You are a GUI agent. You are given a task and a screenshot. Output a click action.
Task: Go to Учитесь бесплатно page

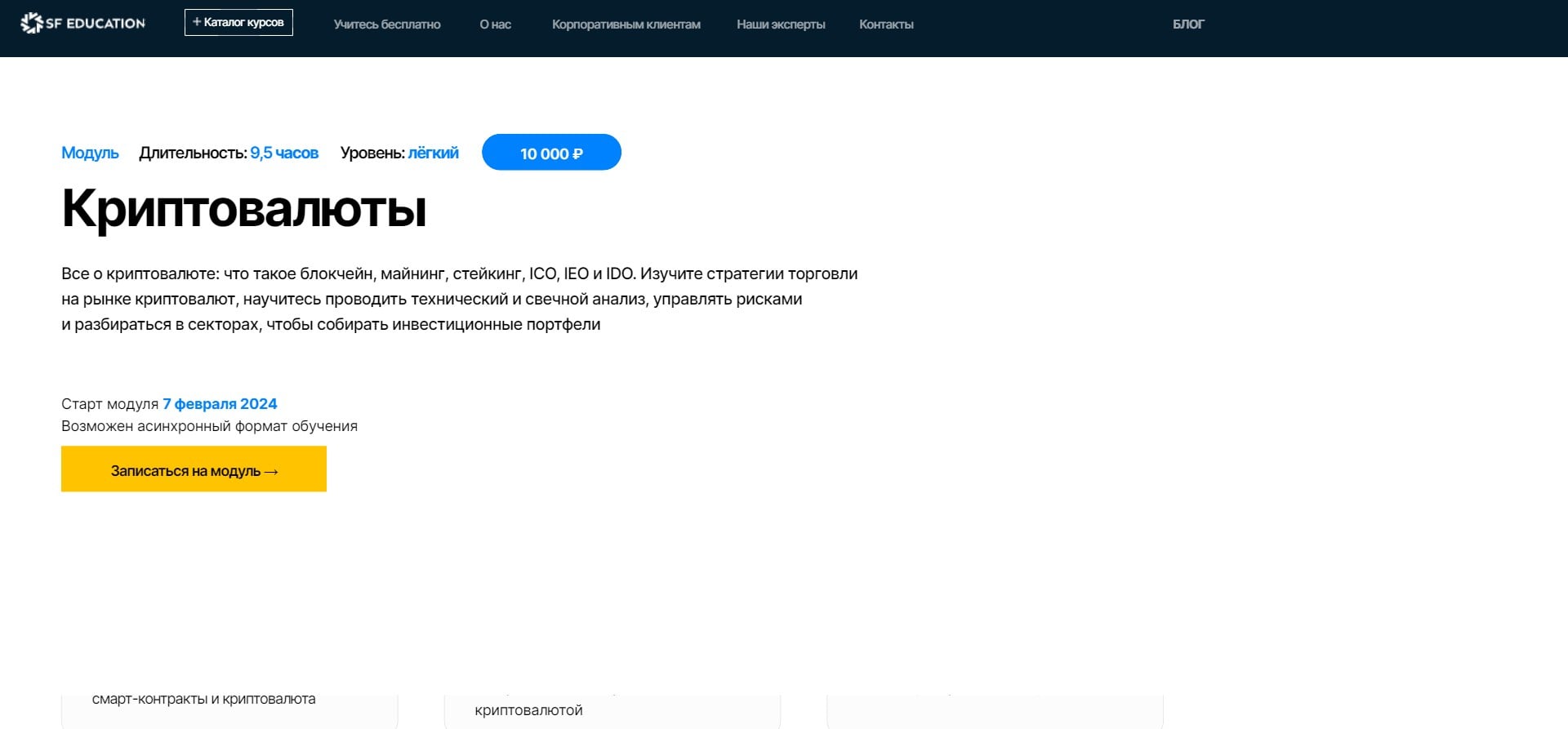(387, 24)
